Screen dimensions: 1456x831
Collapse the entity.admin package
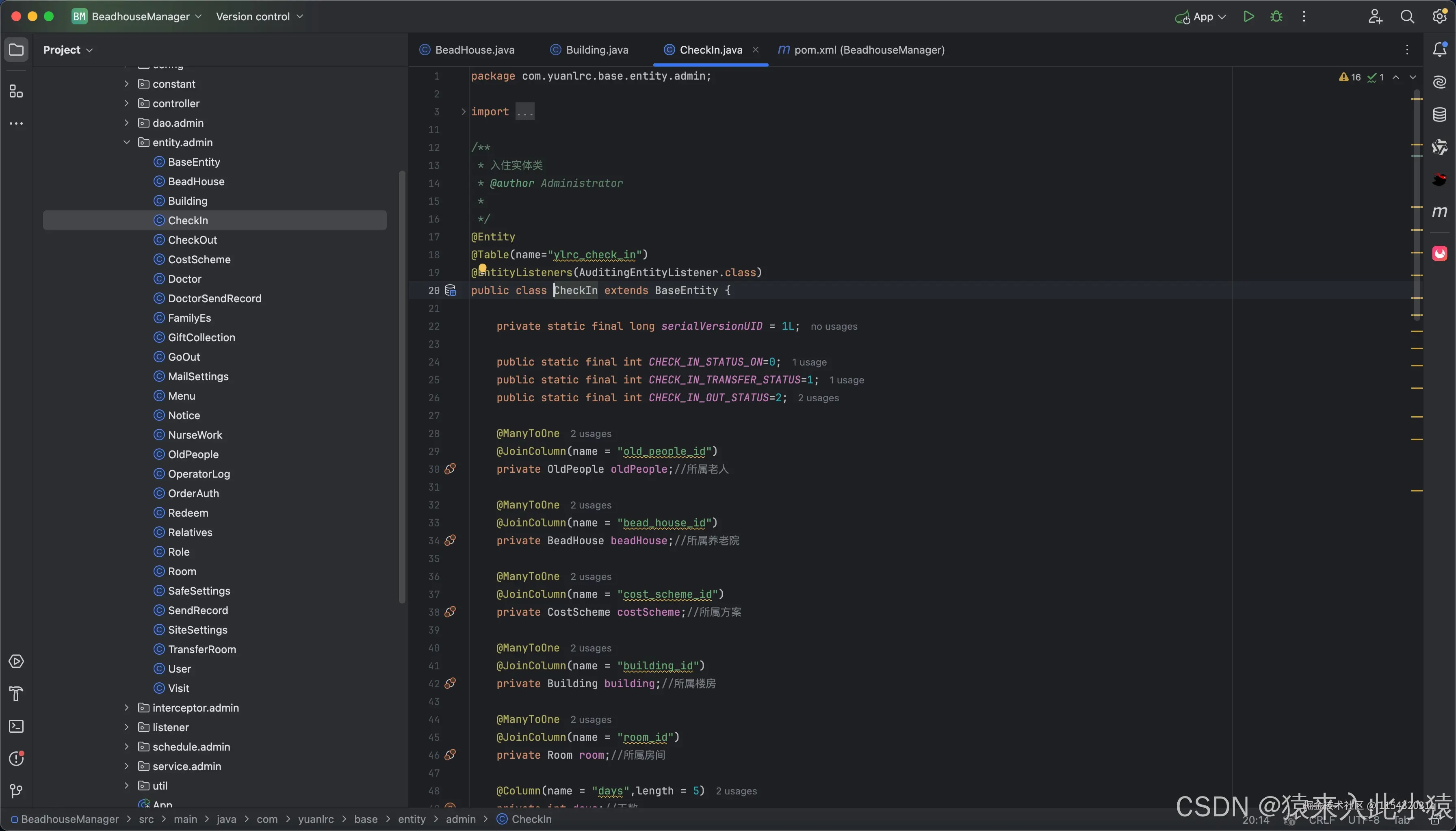pos(127,143)
